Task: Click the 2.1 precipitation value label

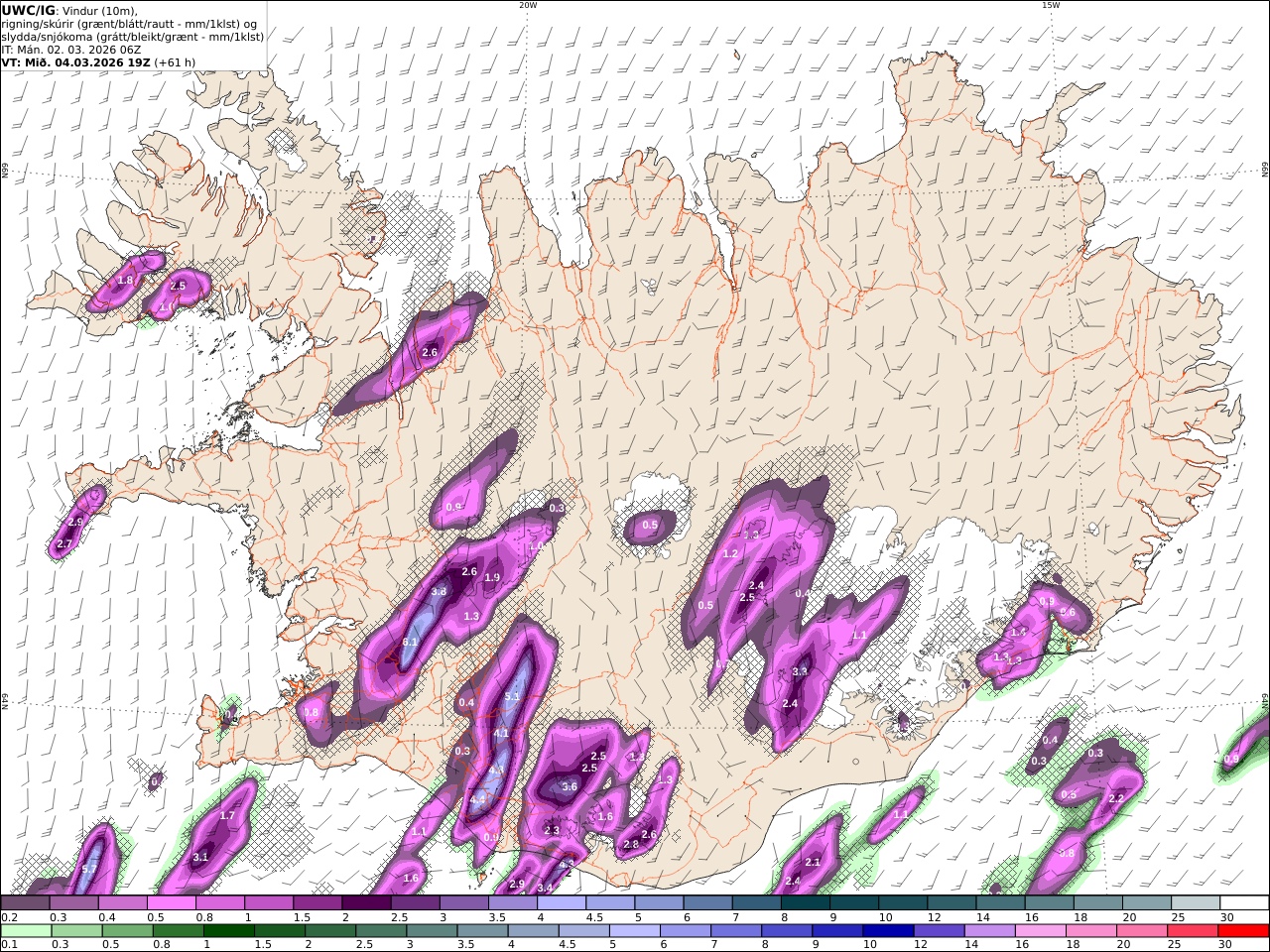Action: (813, 863)
